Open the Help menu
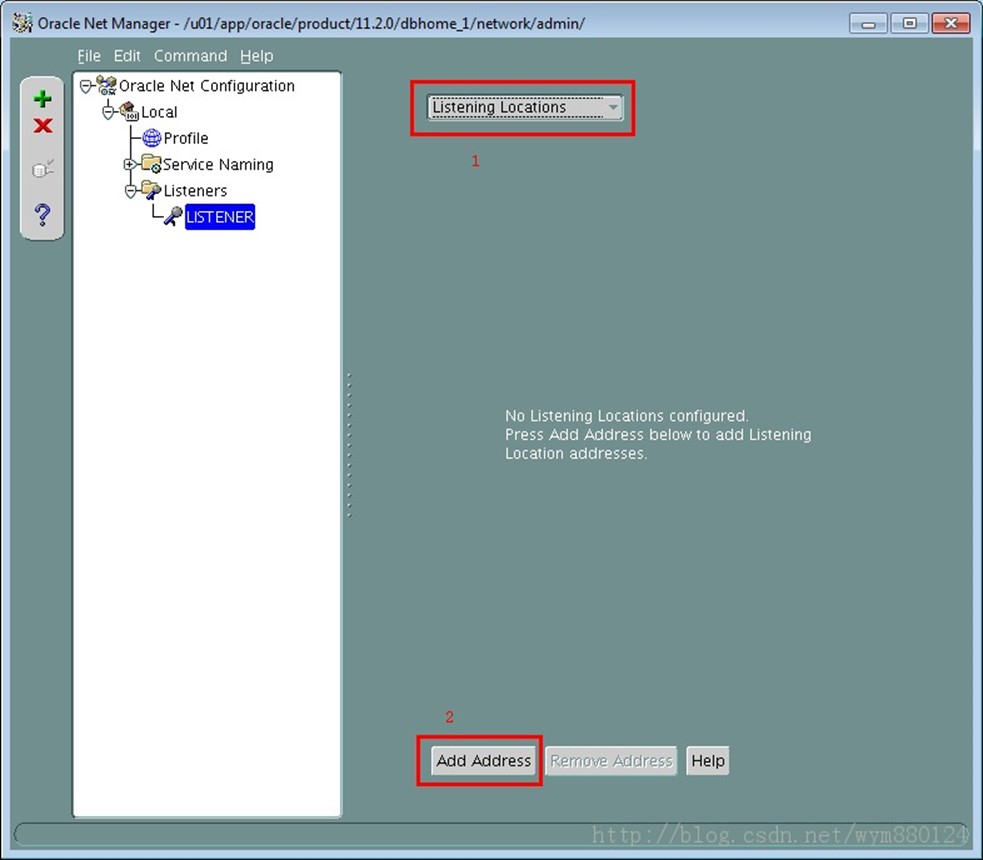The image size is (983, 860). [x=256, y=56]
